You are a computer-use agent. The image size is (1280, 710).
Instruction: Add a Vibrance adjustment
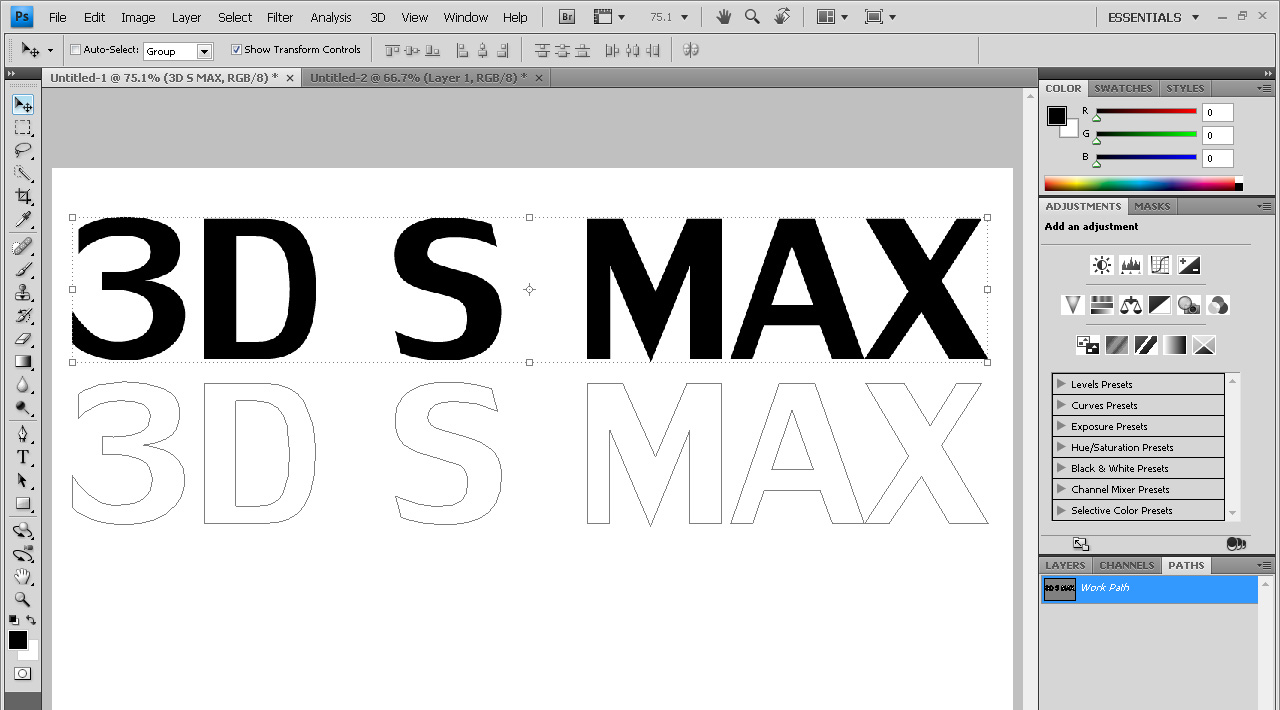(1073, 305)
